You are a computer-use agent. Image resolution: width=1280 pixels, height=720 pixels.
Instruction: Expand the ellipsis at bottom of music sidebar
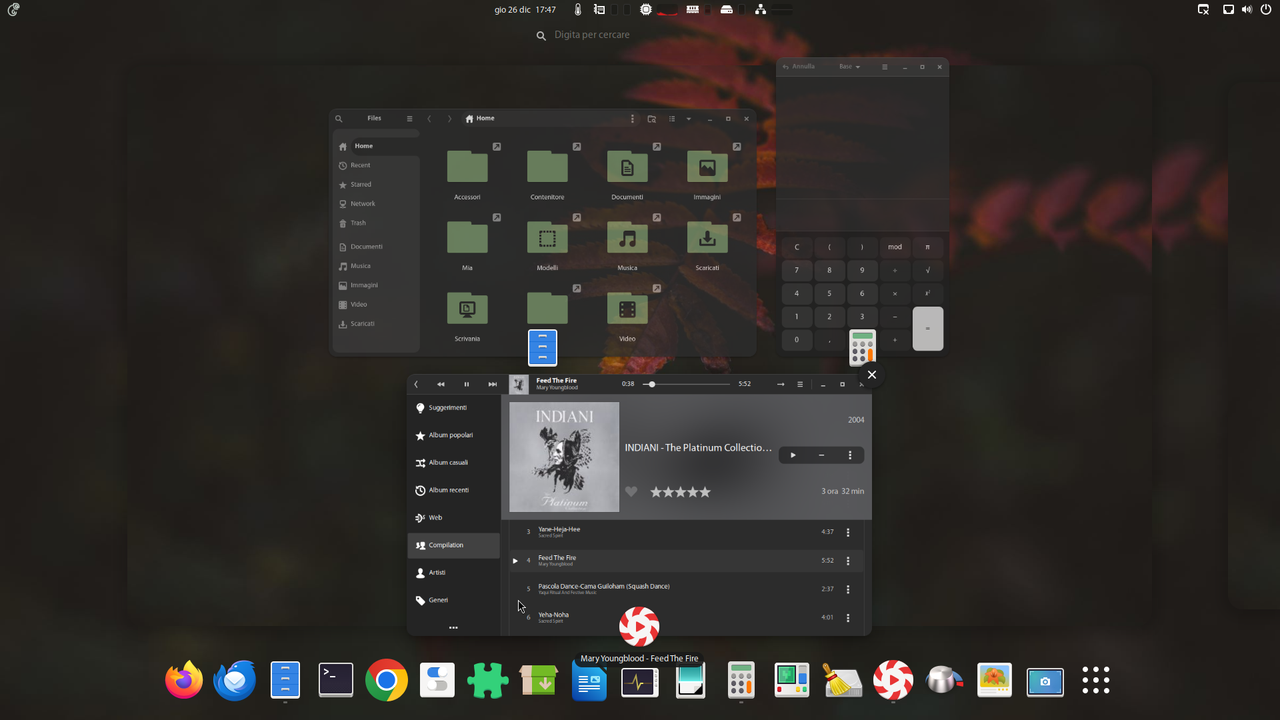(x=453, y=627)
